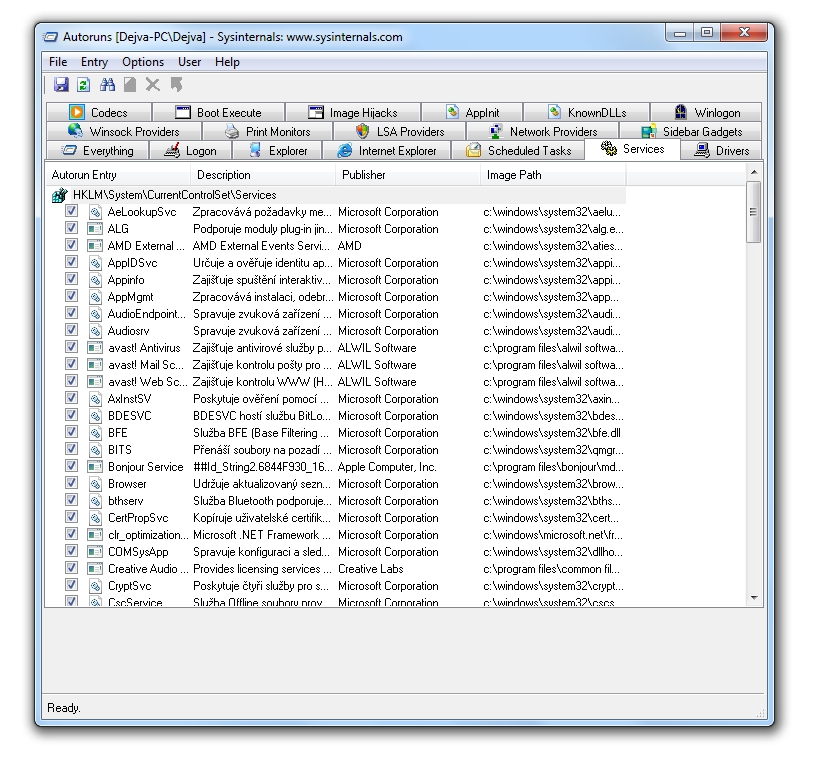
Task: Click the scrollbar up arrow
Action: tap(754, 172)
